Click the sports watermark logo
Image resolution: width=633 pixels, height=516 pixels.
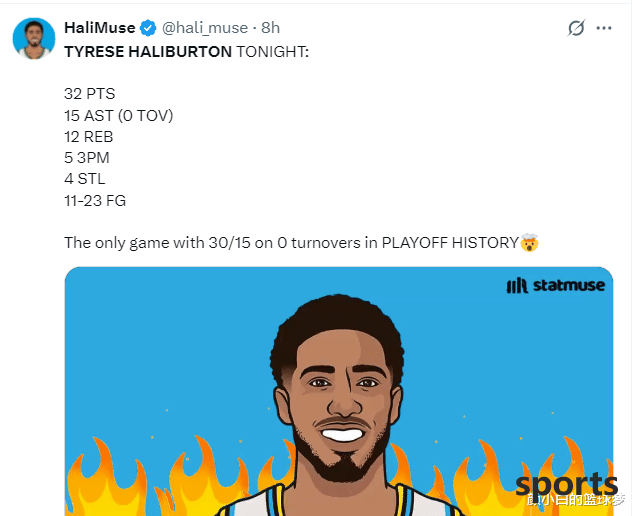click(x=567, y=485)
